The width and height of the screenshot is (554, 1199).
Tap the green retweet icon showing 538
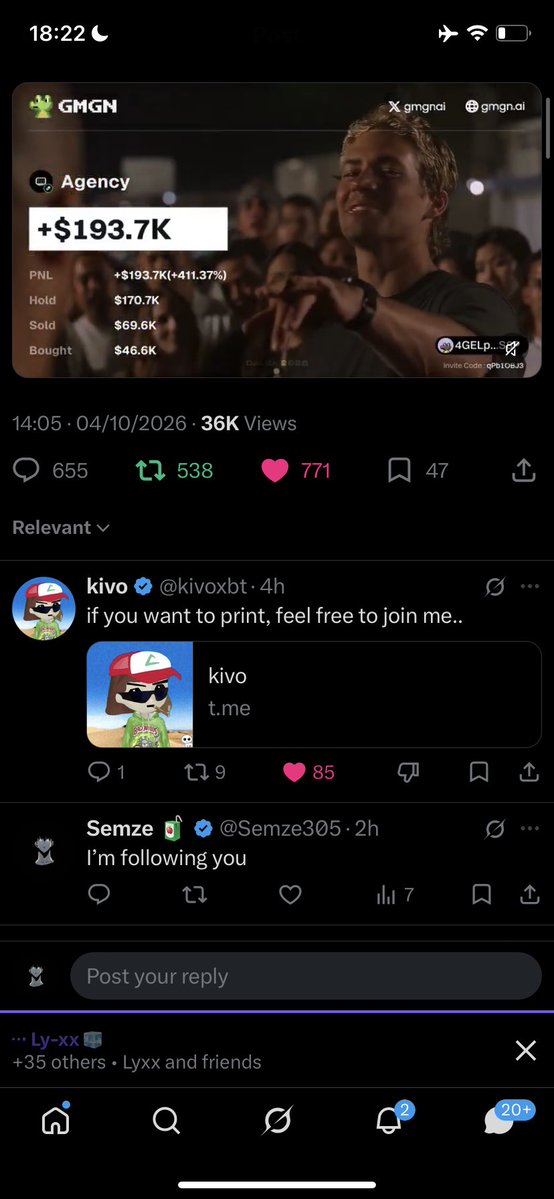[150, 470]
